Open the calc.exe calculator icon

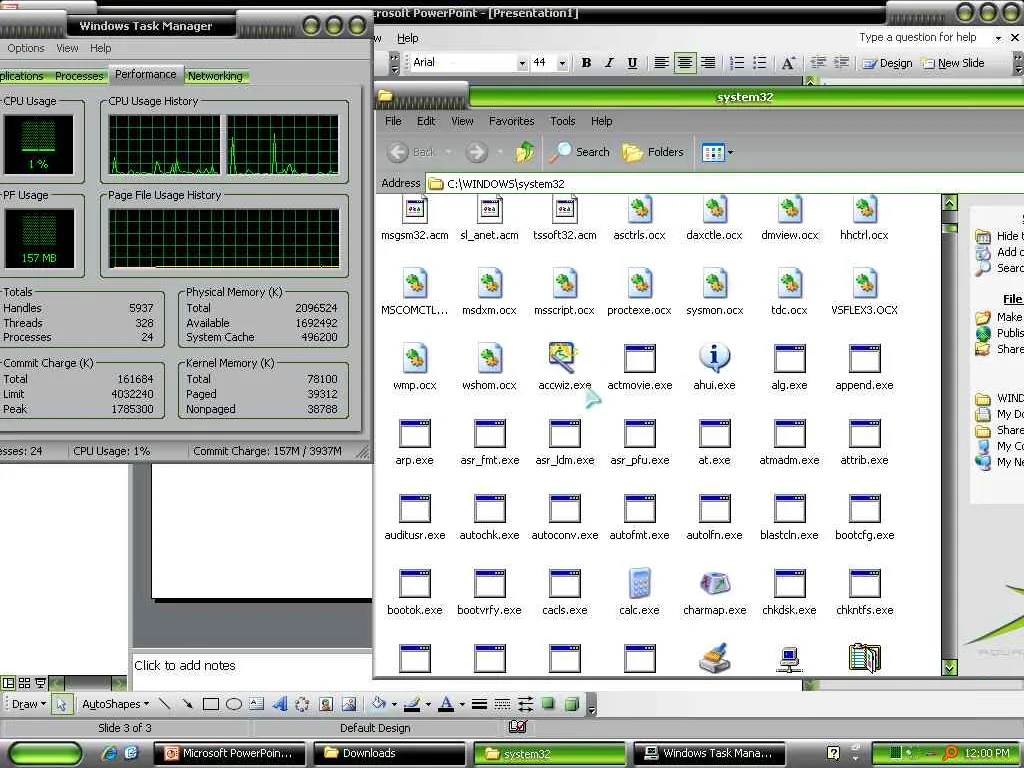639,585
